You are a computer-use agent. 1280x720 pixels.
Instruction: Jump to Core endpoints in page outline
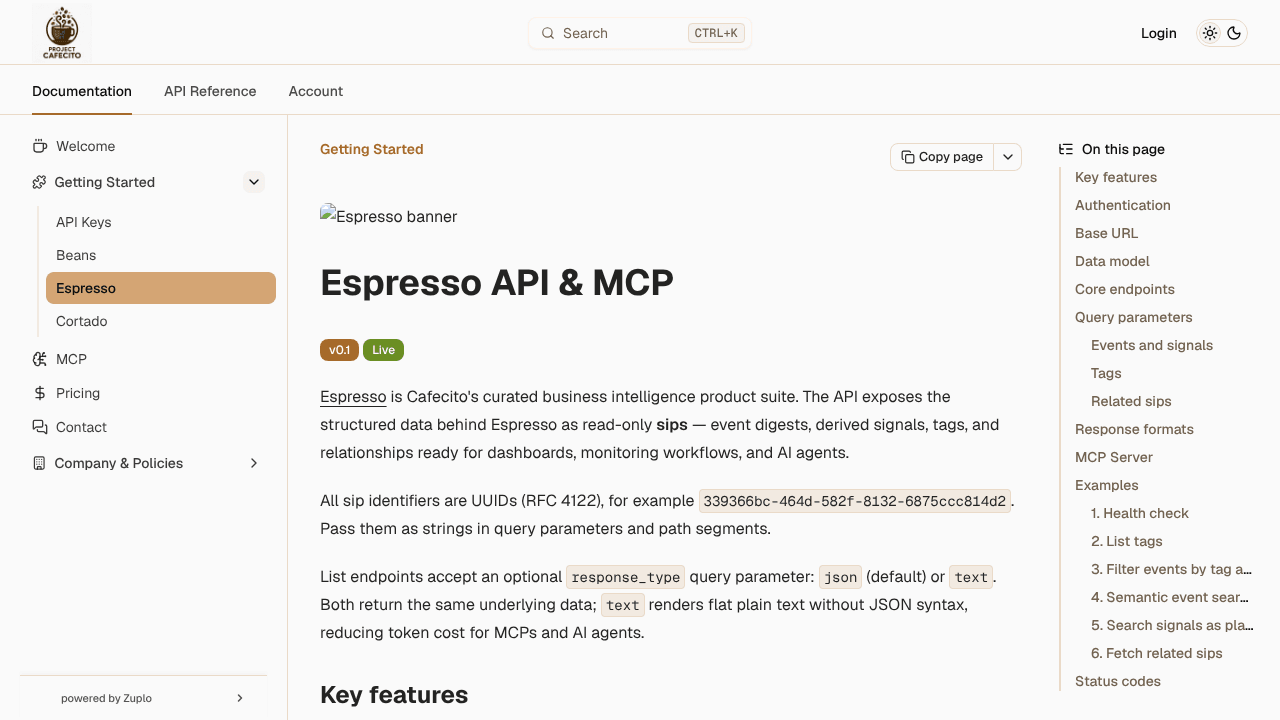pos(1125,289)
